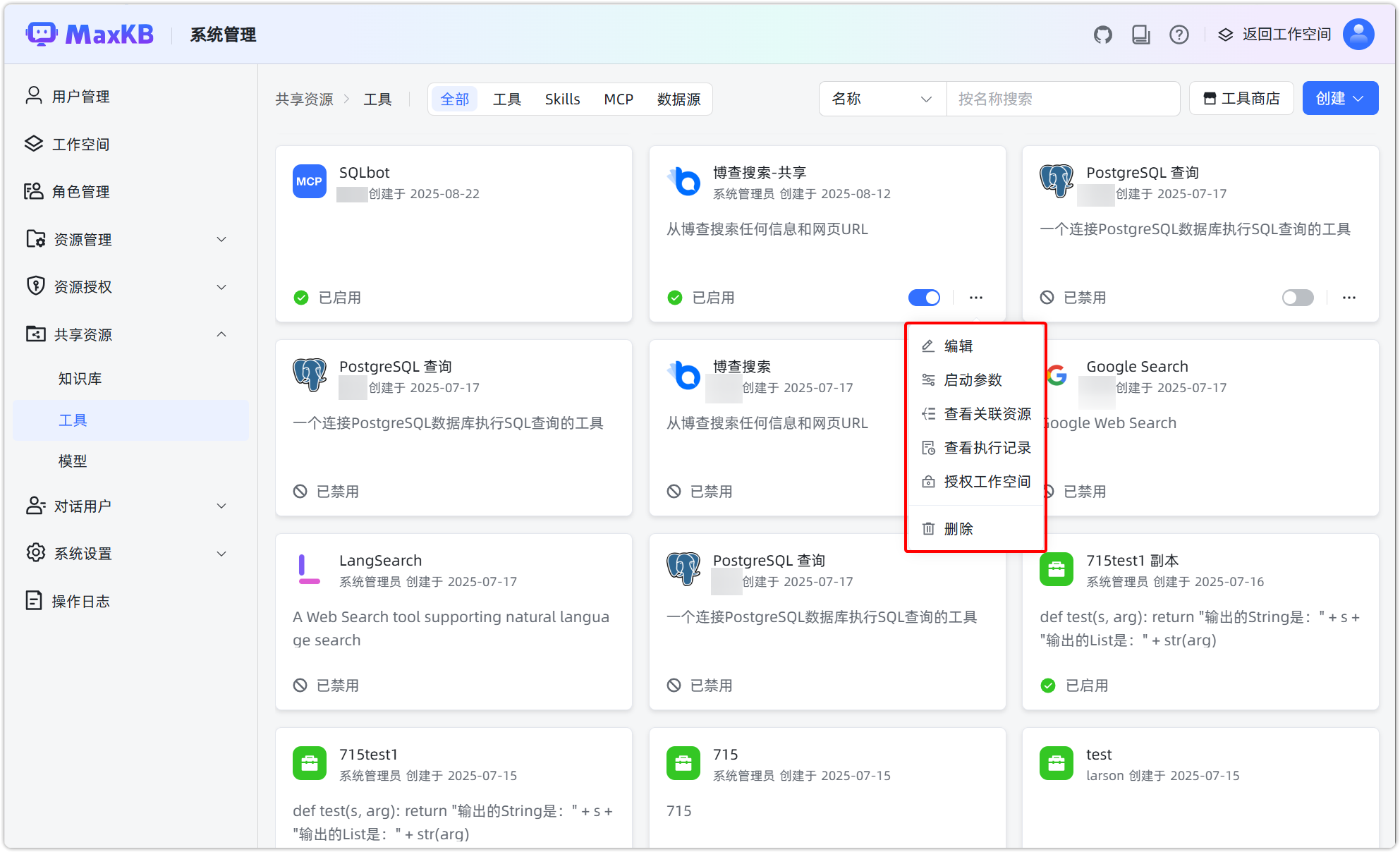Switch to the MCP filter tab
Image resolution: width=1400 pixels, height=852 pixels.
[618, 99]
